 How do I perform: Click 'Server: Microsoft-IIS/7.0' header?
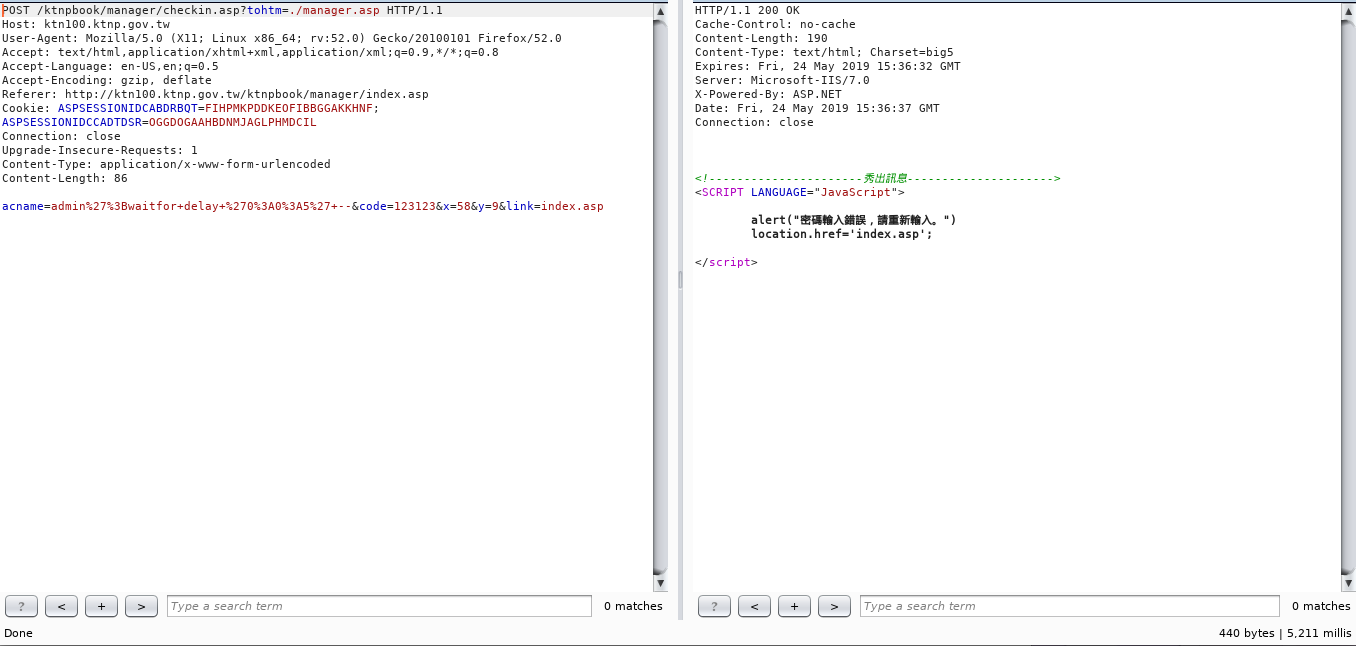(782, 80)
